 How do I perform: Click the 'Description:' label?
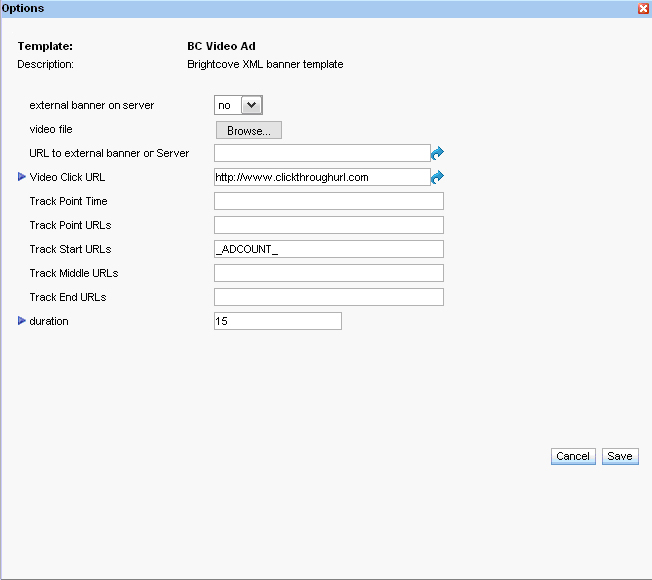[x=45, y=64]
